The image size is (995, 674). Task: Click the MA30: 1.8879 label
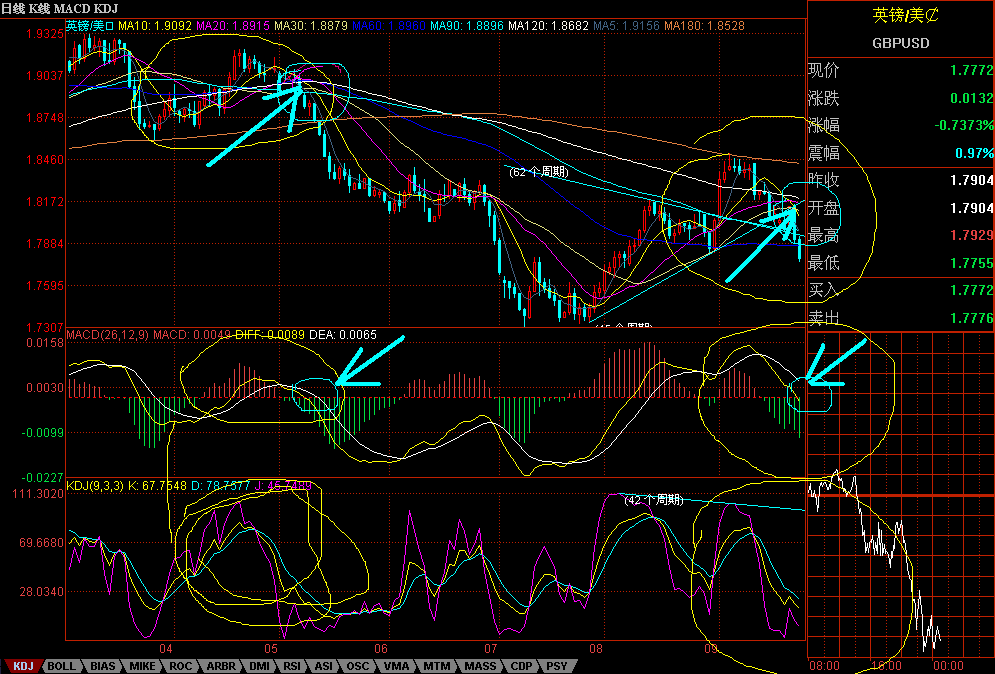pos(311,26)
